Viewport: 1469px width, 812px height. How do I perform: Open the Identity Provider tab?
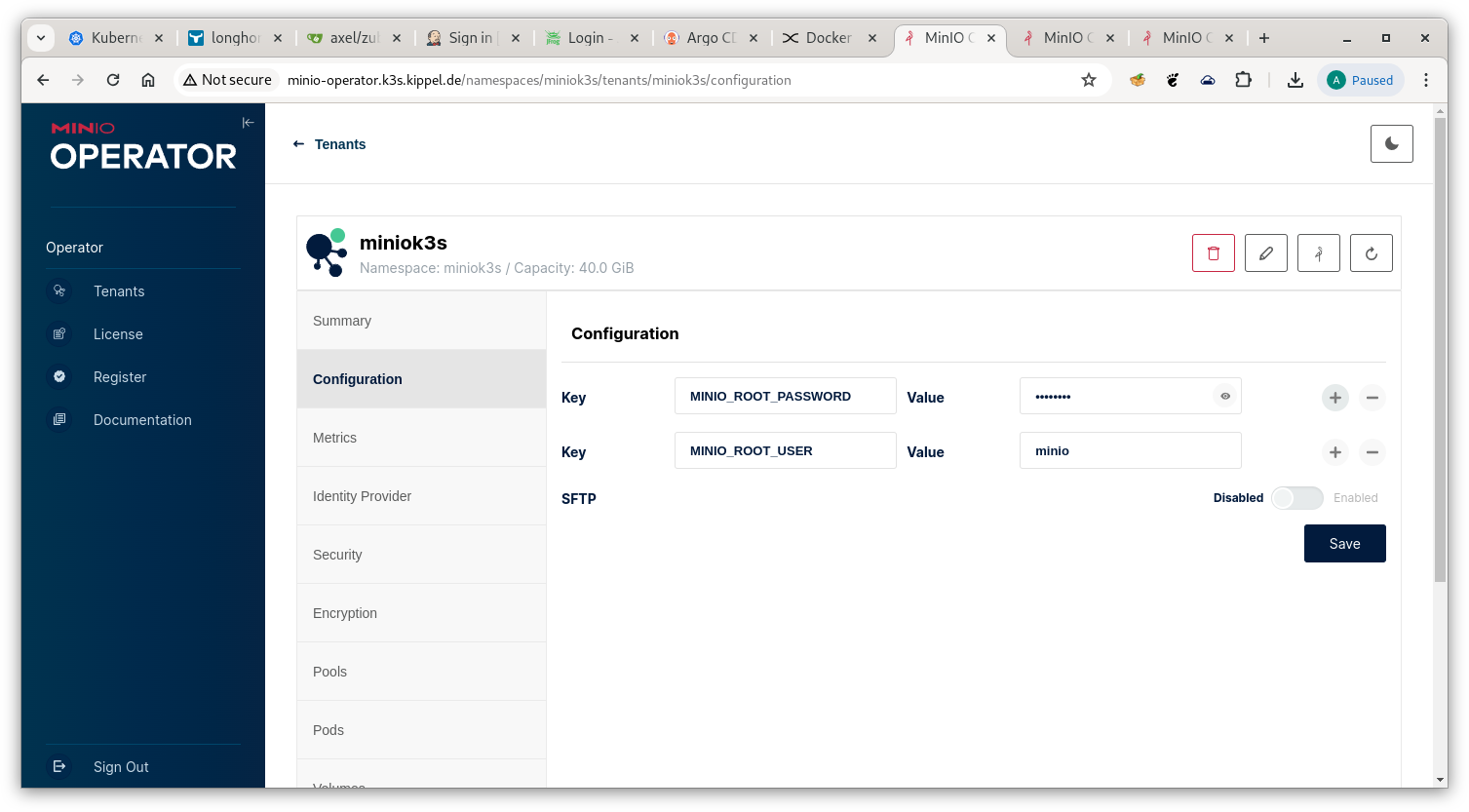click(x=421, y=496)
